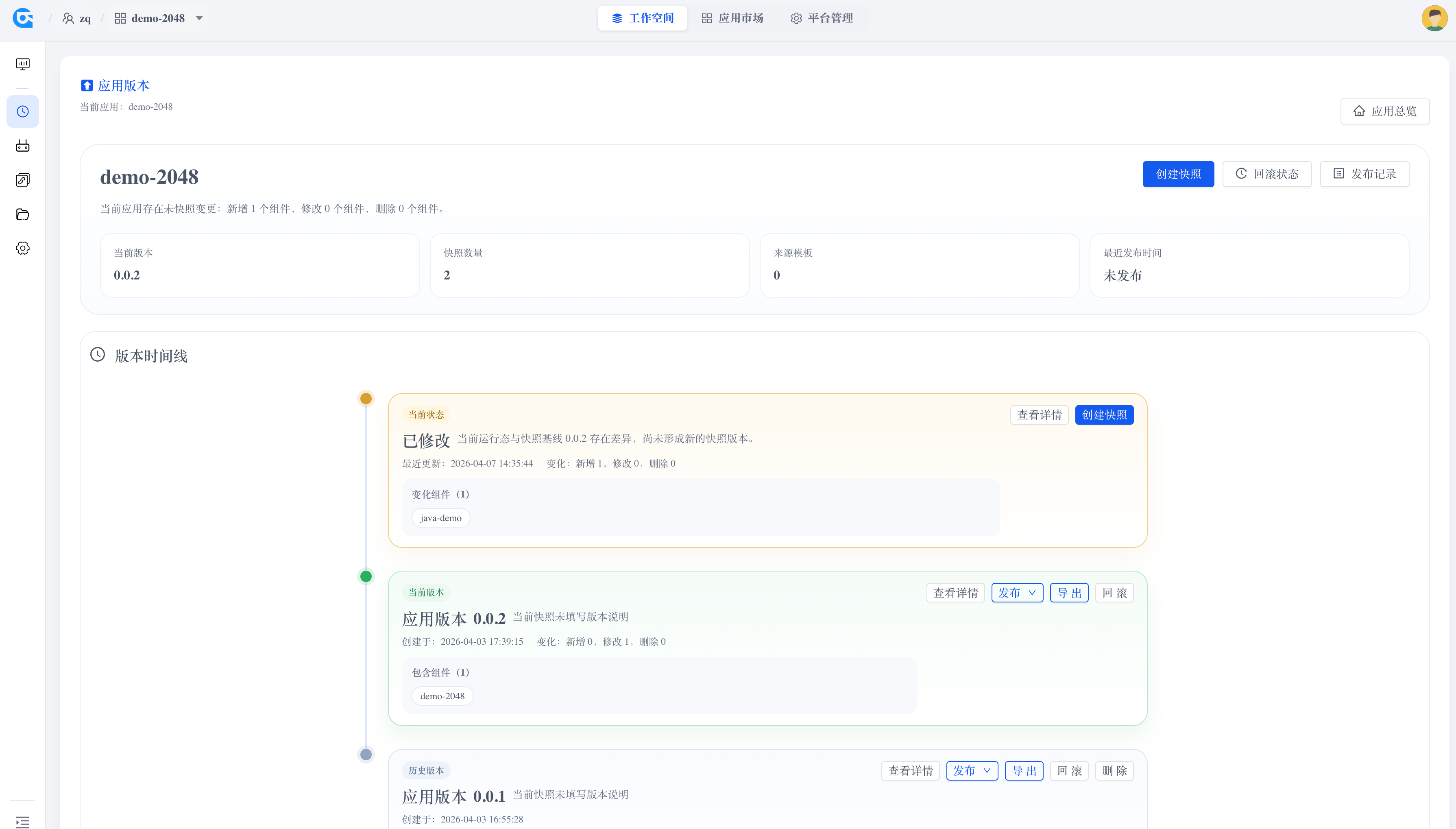Click the monitor dashboard sidebar icon
Image resolution: width=1456 pixels, height=829 pixels.
[x=23, y=64]
